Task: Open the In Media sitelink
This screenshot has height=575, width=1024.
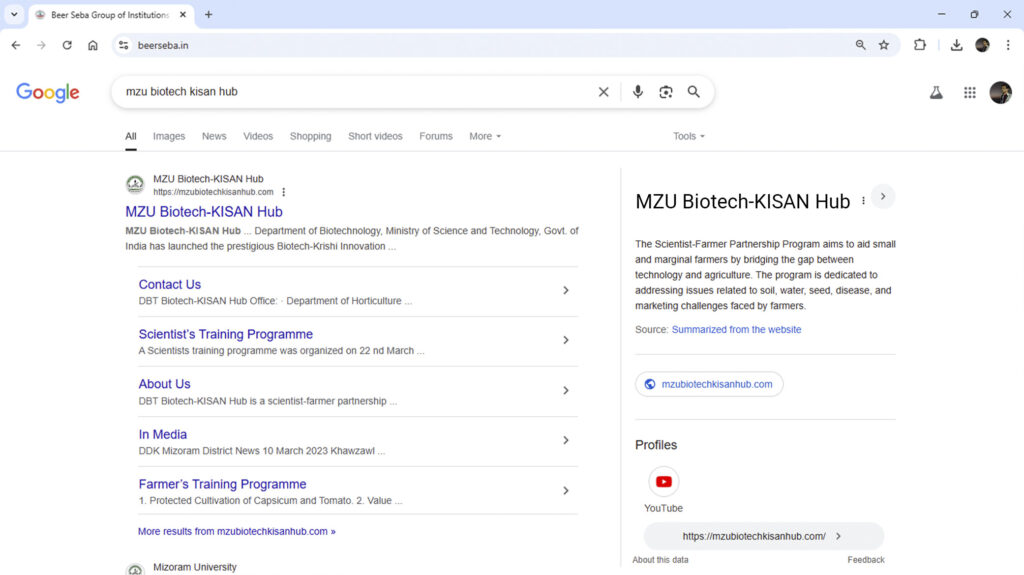Action: tap(163, 435)
